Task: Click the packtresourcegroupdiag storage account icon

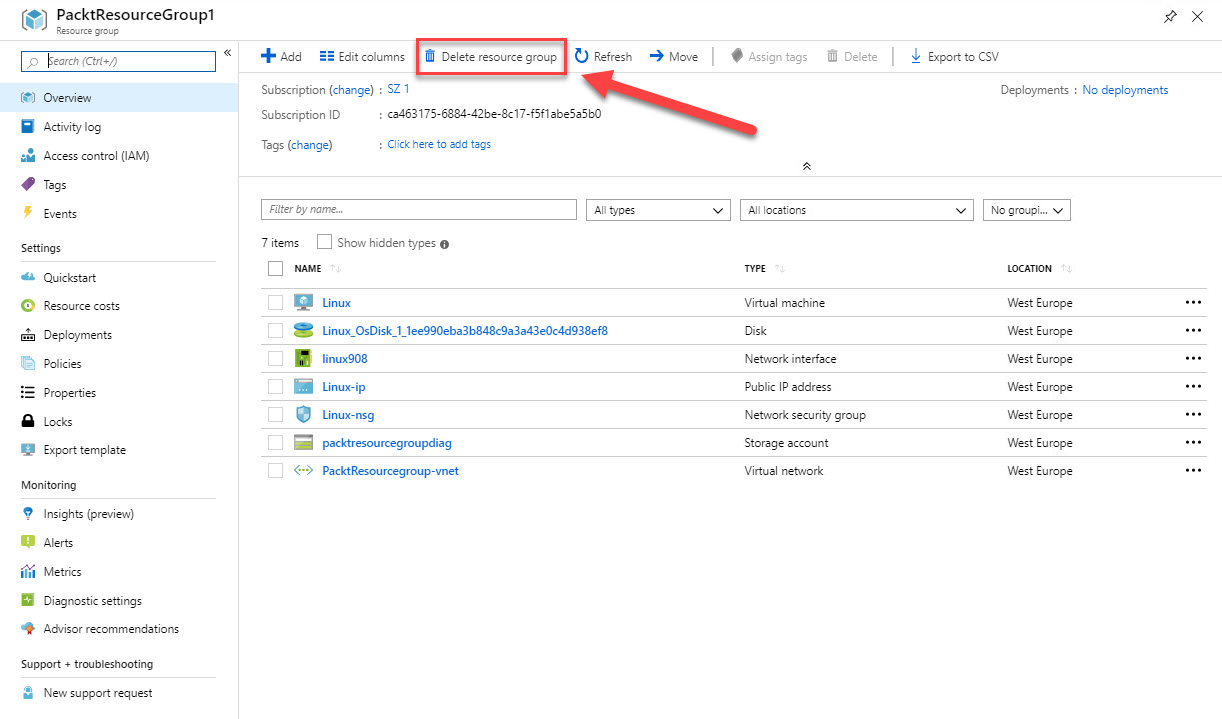Action: point(303,442)
